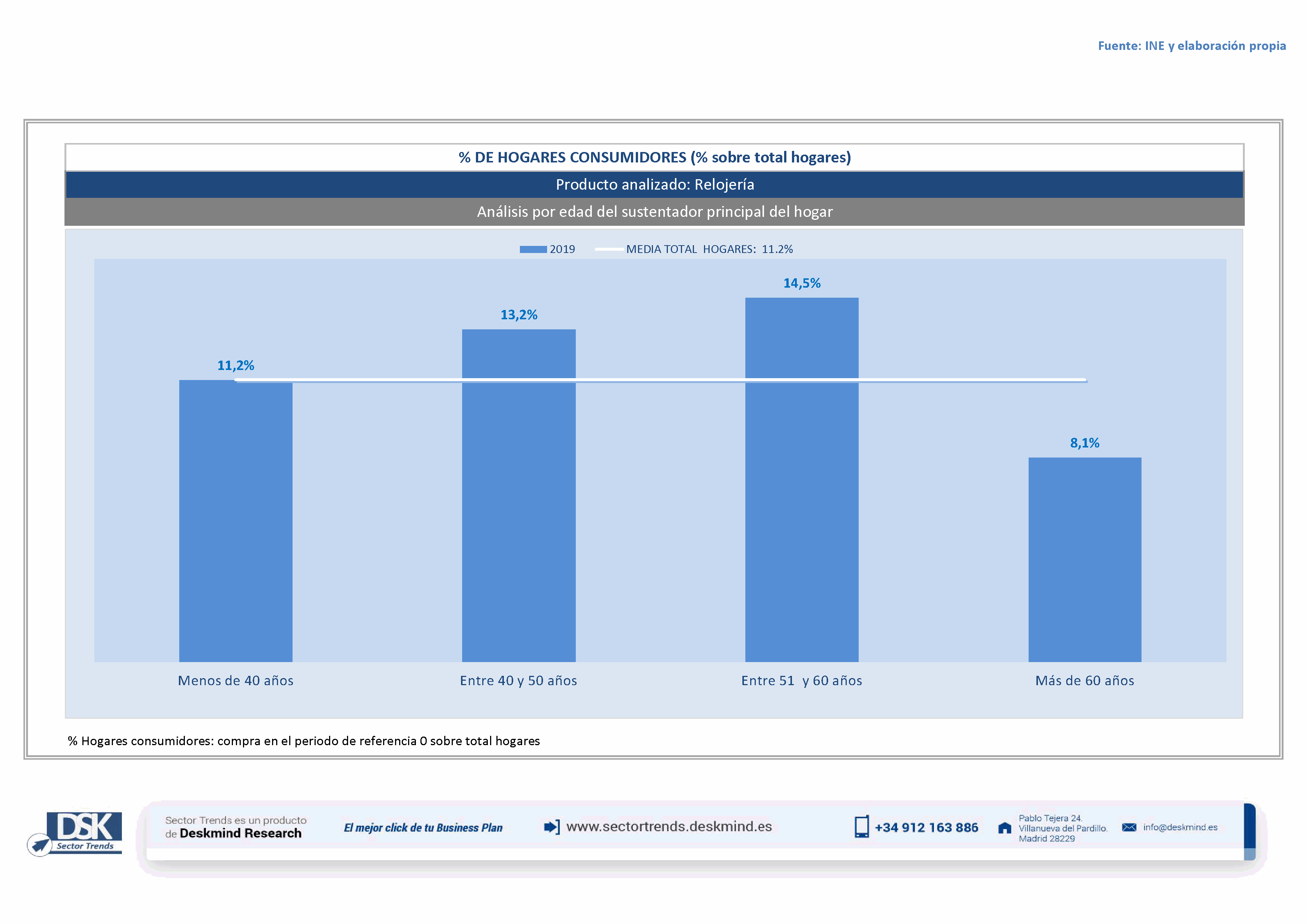Select the Menos de 40 años bar
The height and width of the screenshot is (924, 1307).
coord(236,520)
